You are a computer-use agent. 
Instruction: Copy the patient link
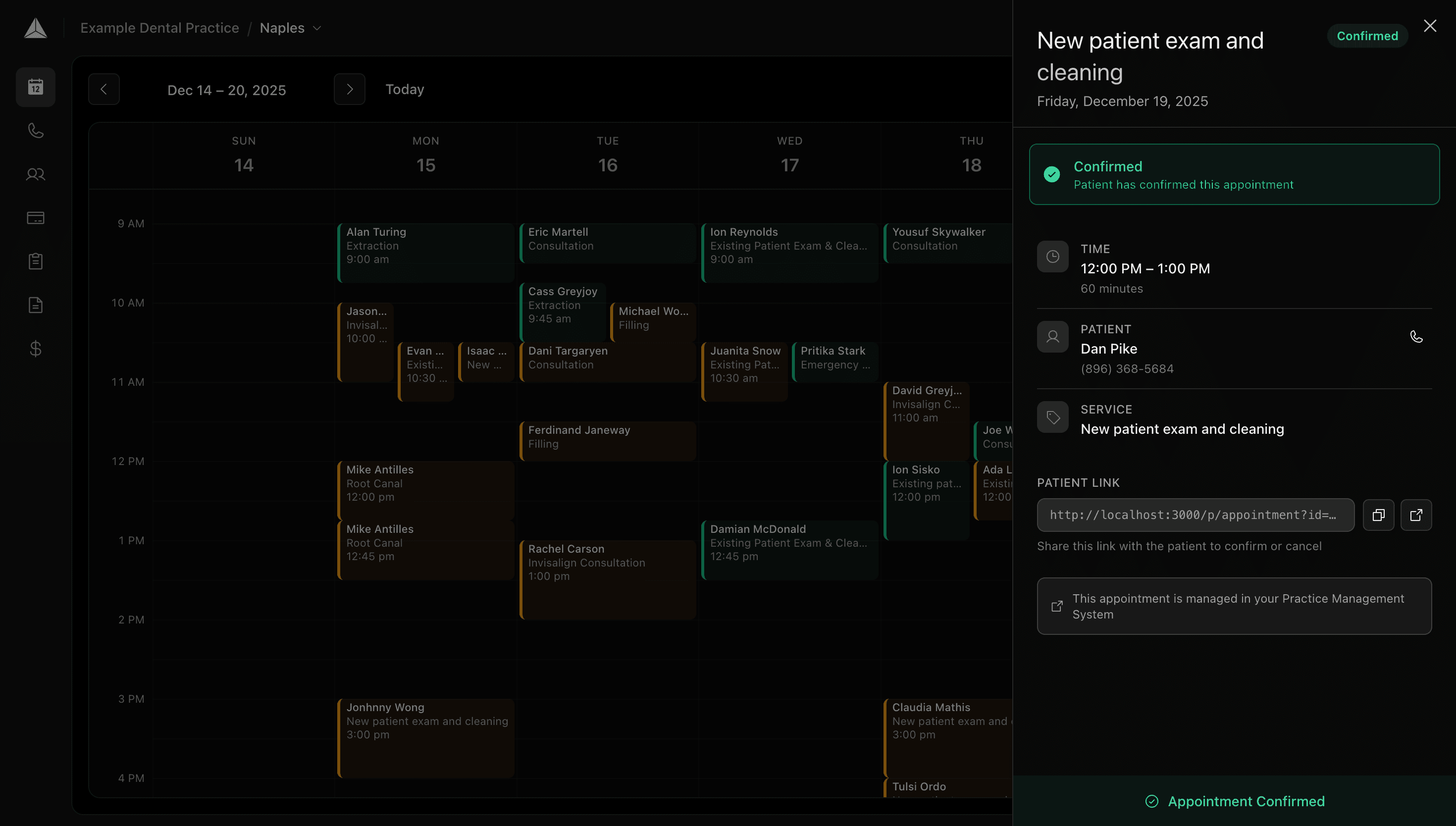click(x=1378, y=515)
